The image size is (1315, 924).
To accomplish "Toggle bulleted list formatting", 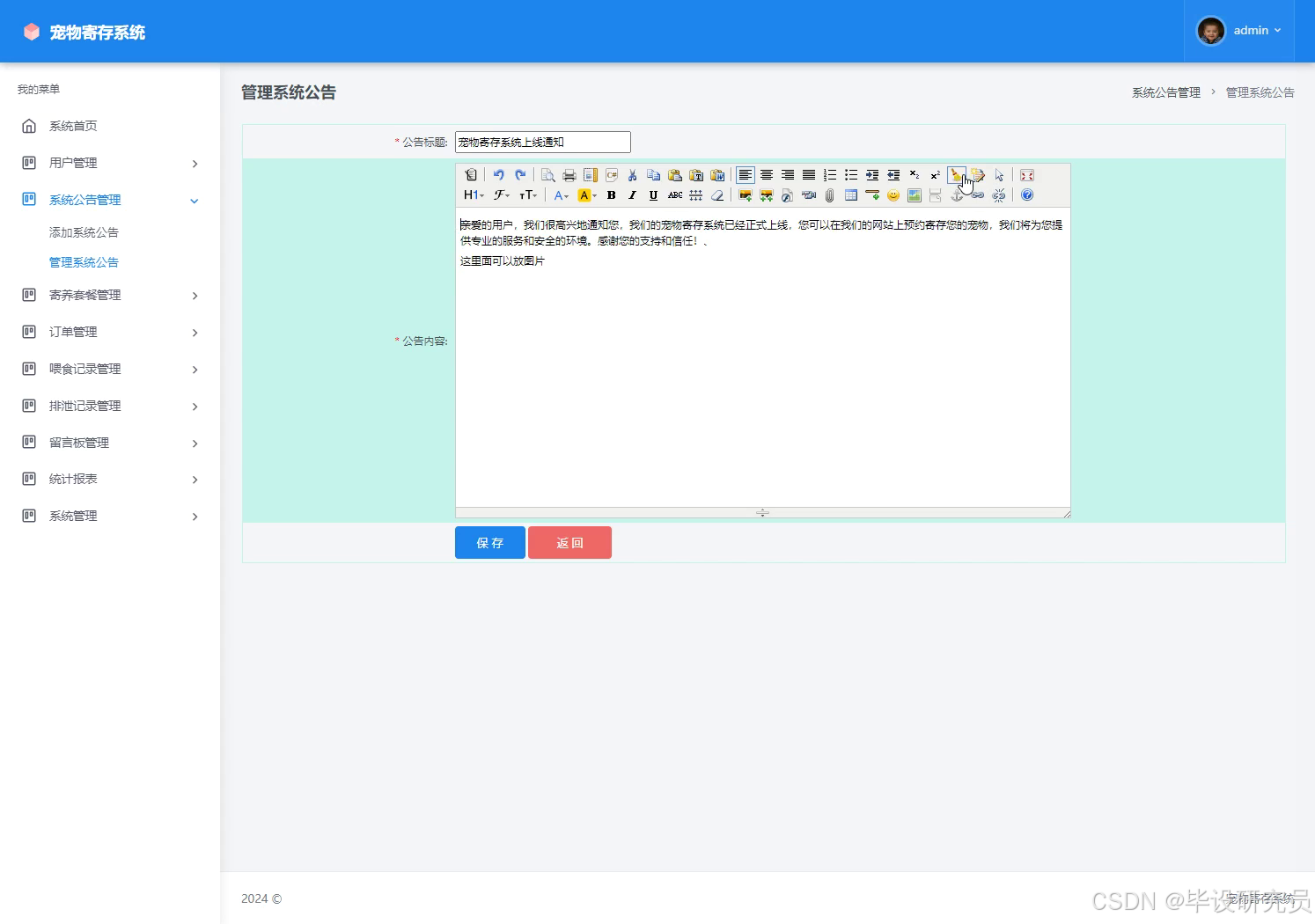I will pyautogui.click(x=851, y=175).
